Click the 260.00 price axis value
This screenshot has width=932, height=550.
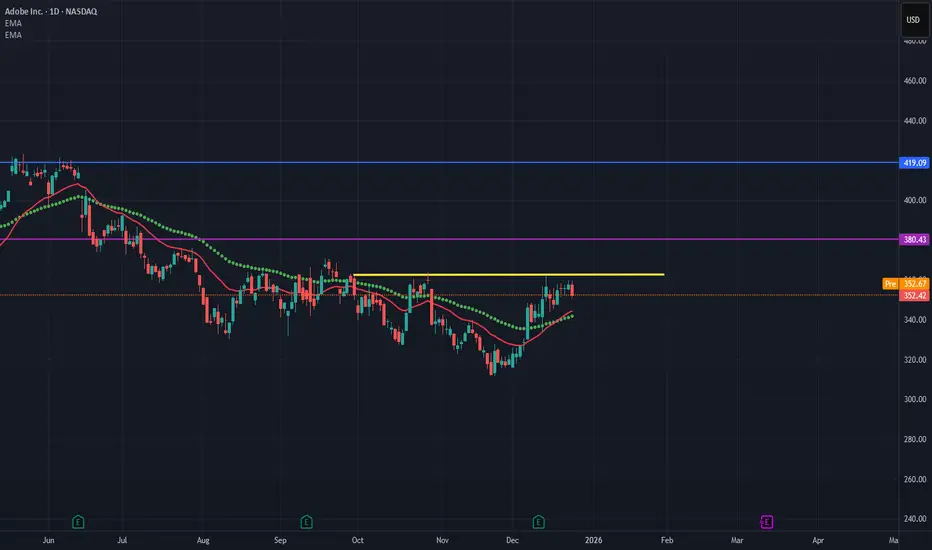click(915, 479)
